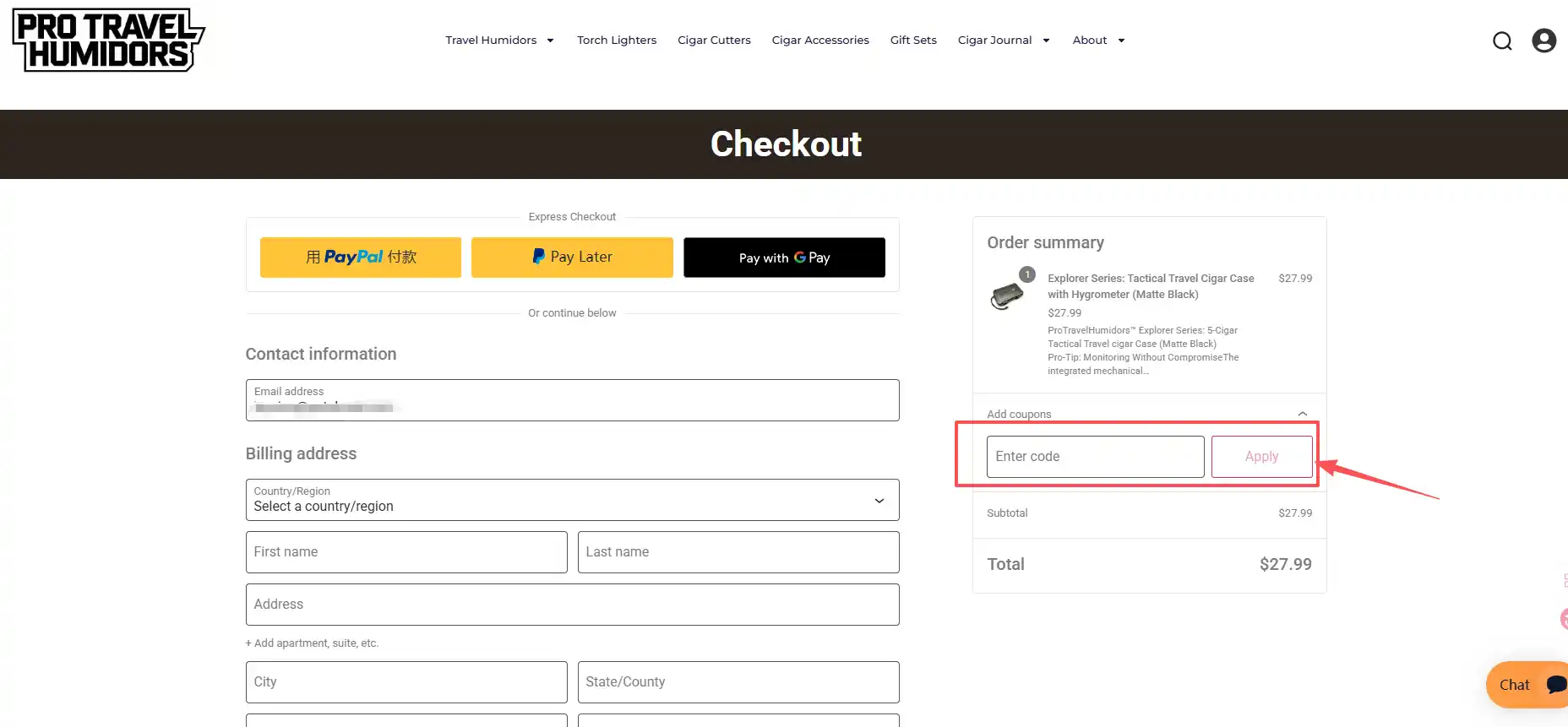This screenshot has width=1568, height=727.
Task: Click the Billing address heading
Action: 301,453
